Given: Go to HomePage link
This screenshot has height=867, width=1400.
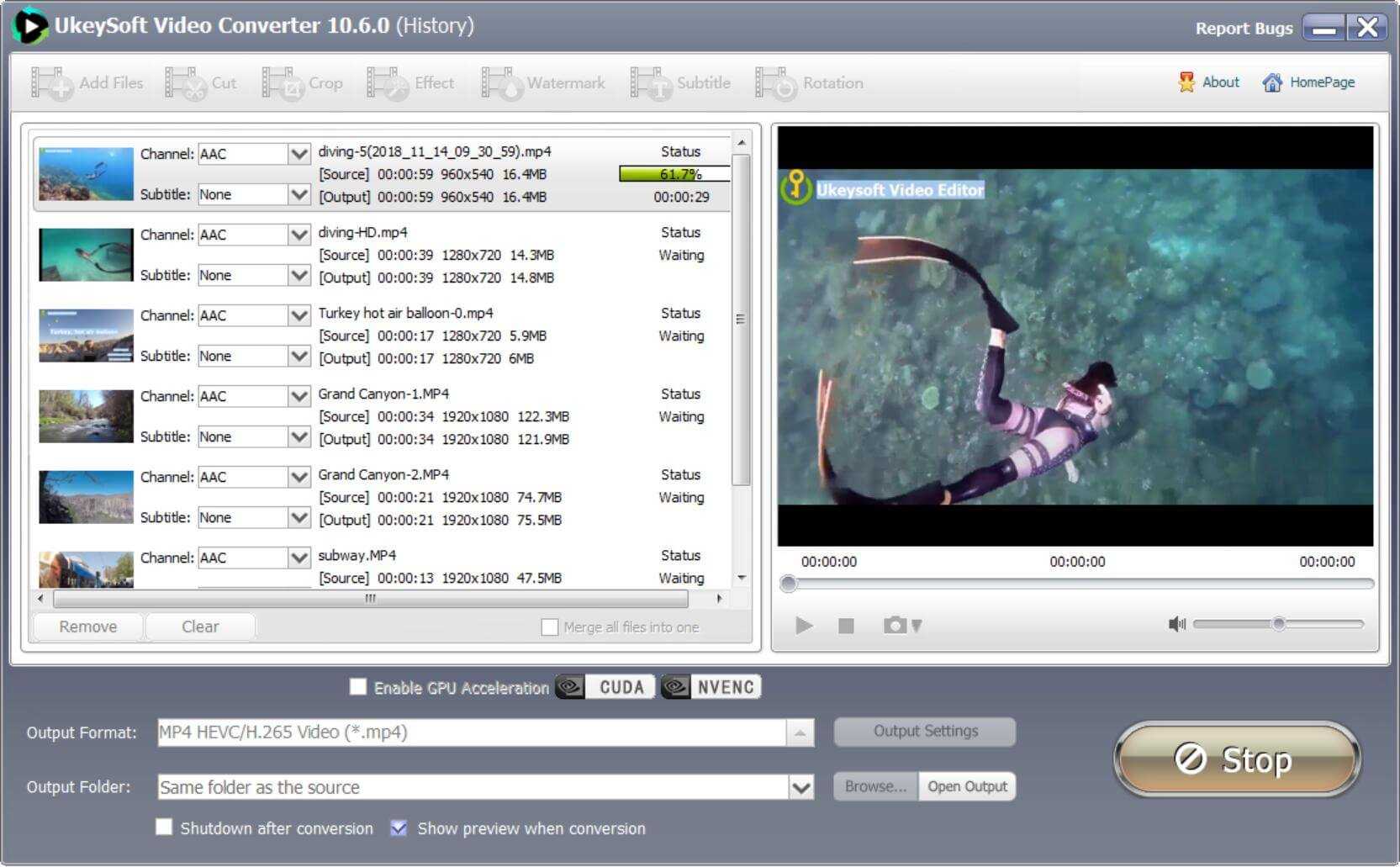Looking at the screenshot, I should point(1308,82).
